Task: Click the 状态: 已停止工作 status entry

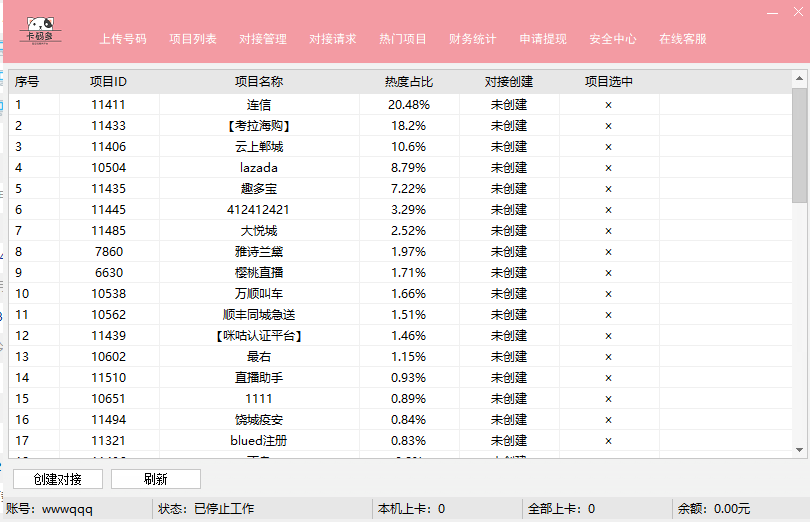Action: tap(206, 509)
